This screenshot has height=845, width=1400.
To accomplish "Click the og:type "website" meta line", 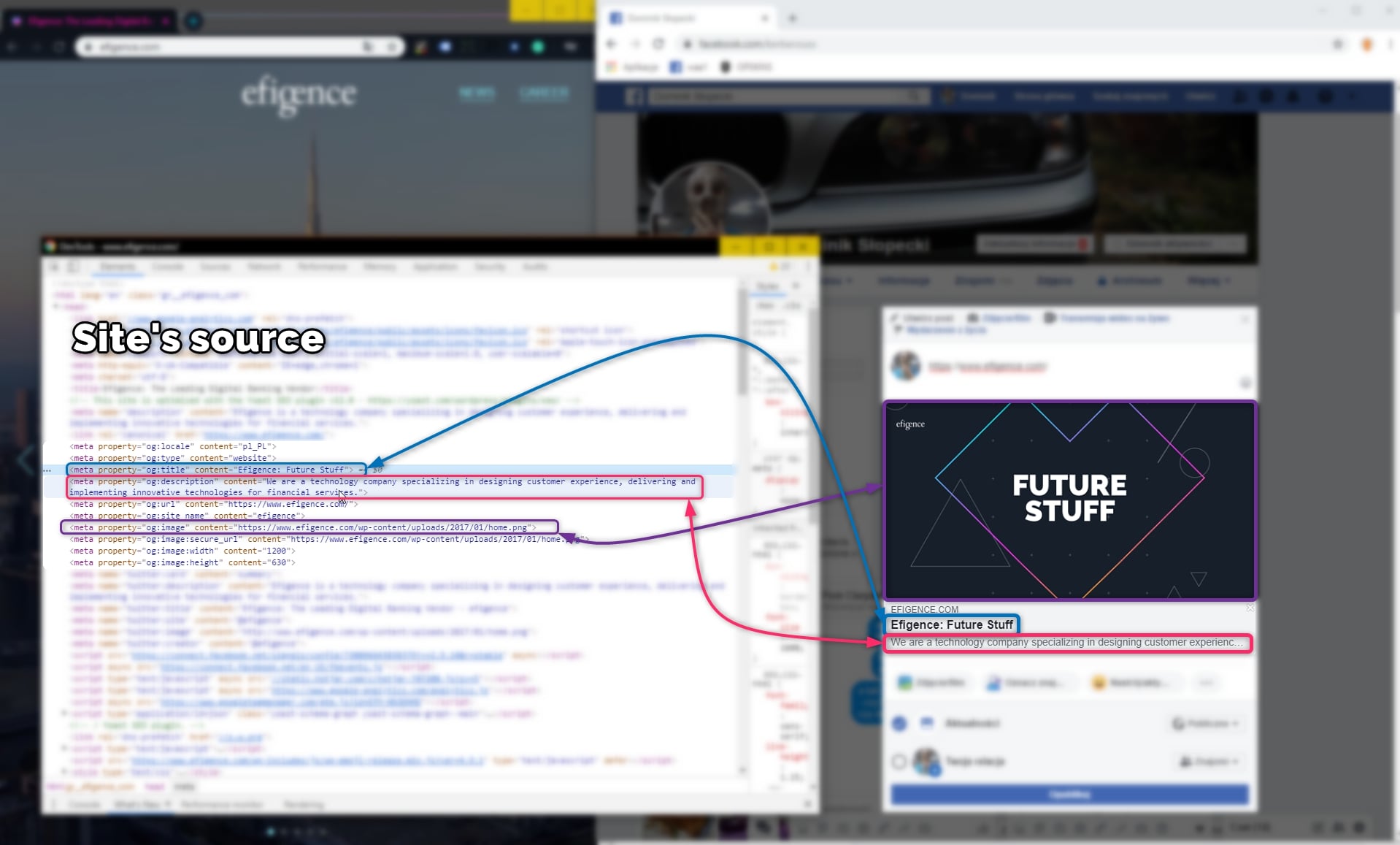I will pos(173,458).
